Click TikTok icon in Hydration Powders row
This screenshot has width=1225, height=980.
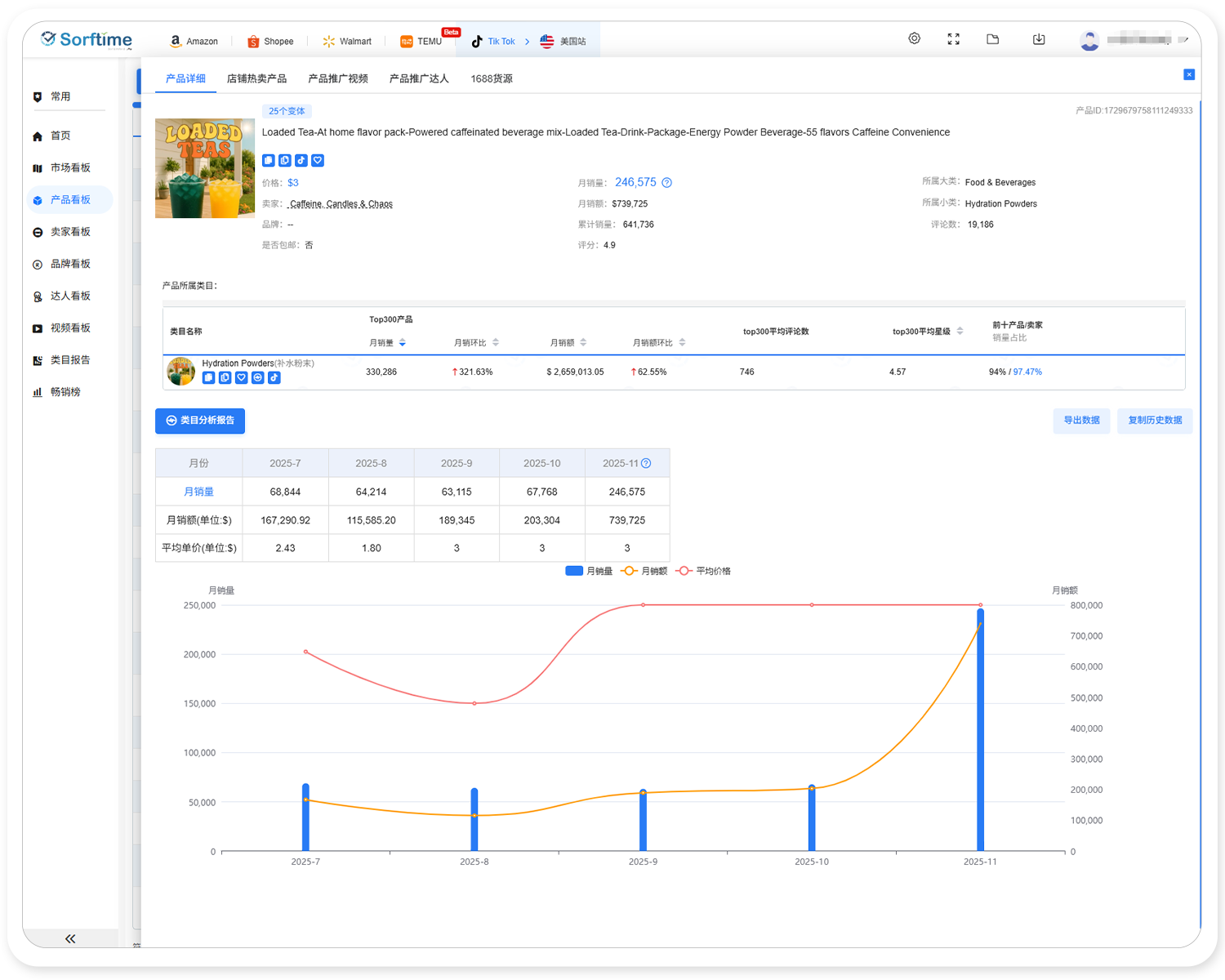tap(274, 377)
